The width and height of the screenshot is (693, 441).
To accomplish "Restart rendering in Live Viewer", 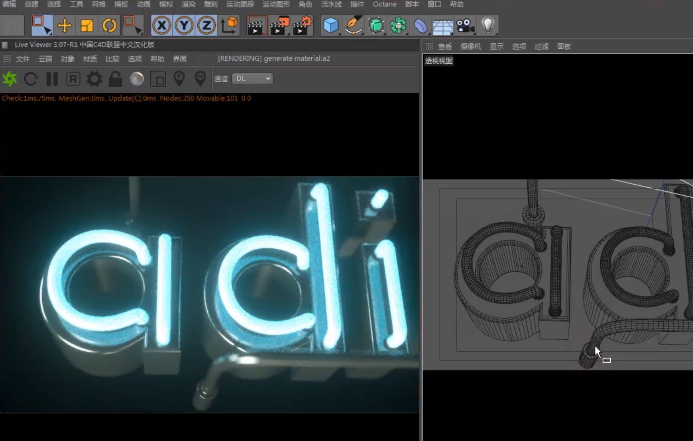I will point(30,79).
